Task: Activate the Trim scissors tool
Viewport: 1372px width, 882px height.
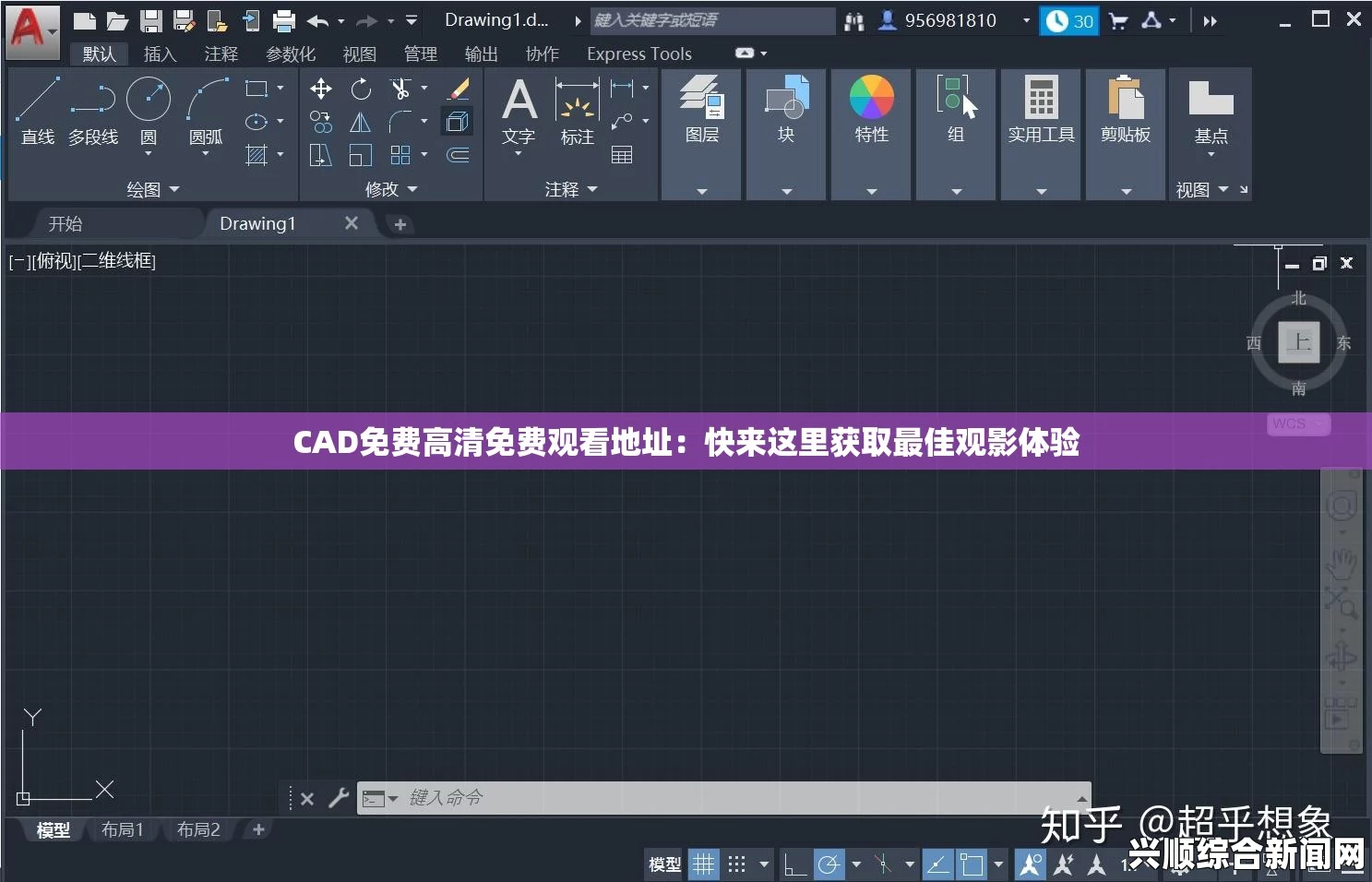Action: (x=400, y=89)
